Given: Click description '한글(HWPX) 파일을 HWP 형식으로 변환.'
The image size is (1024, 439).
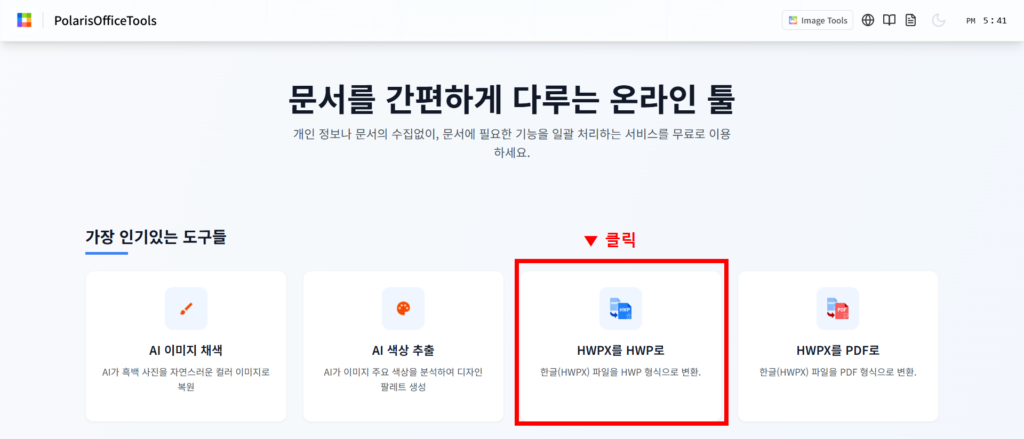Looking at the screenshot, I should click(x=620, y=372).
